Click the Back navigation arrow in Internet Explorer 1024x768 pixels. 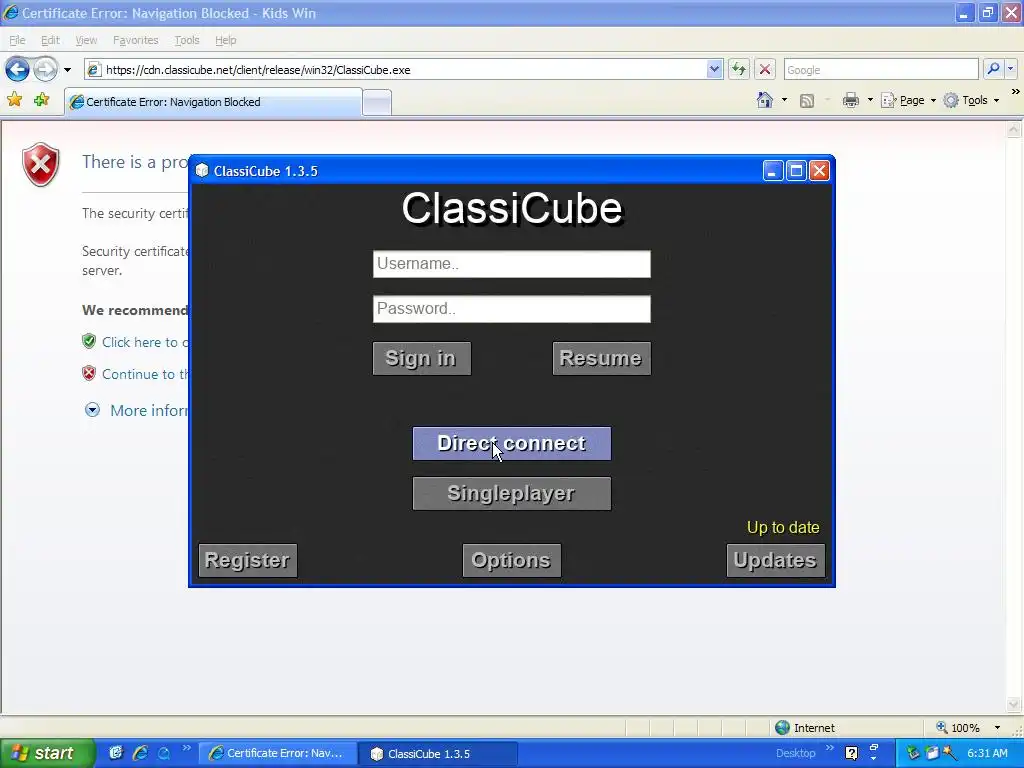[18, 69]
